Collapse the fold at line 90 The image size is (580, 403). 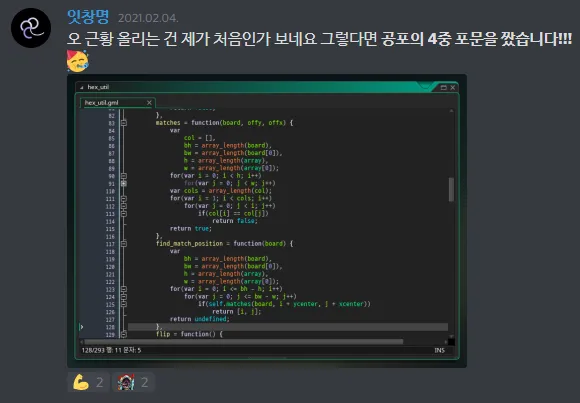click(124, 176)
